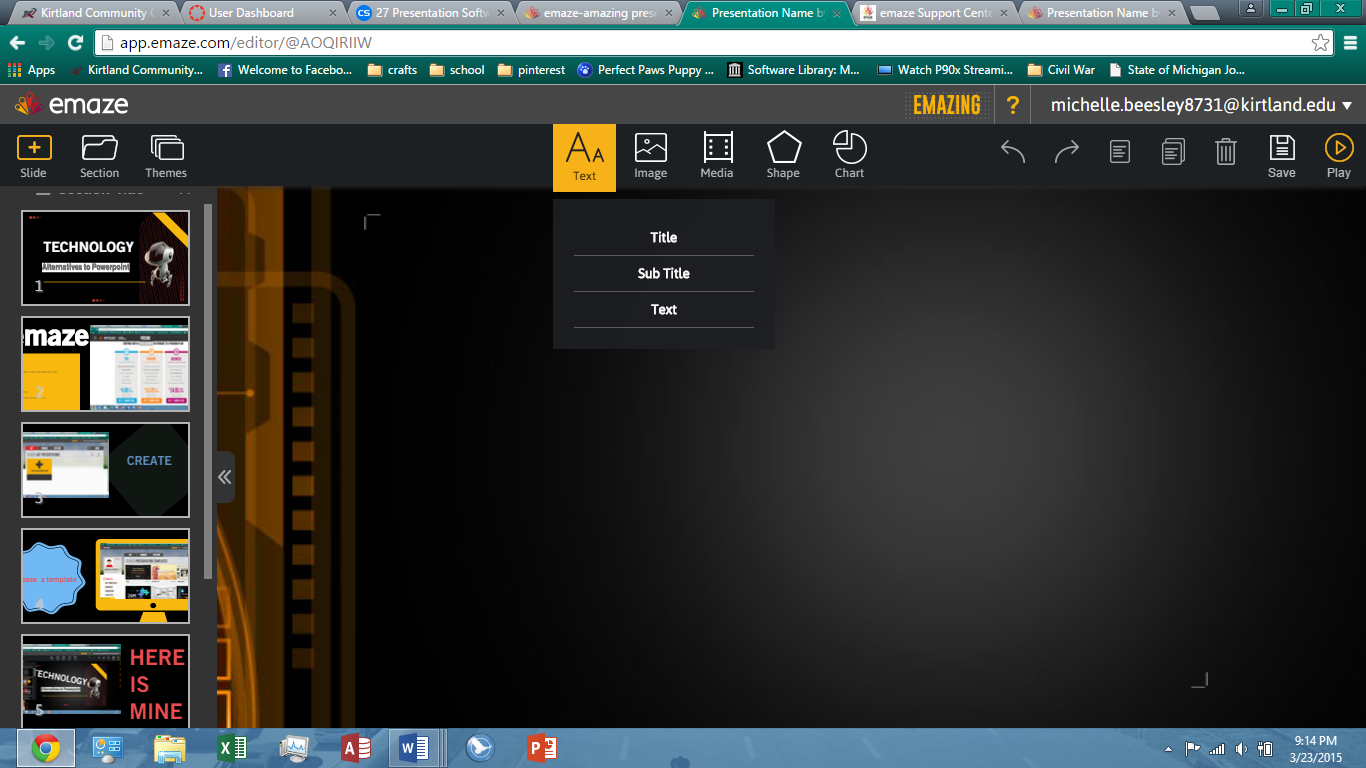The height and width of the screenshot is (768, 1366).
Task: Select slide 5 HERE IS MINE thumbnail
Action: pyautogui.click(x=106, y=681)
